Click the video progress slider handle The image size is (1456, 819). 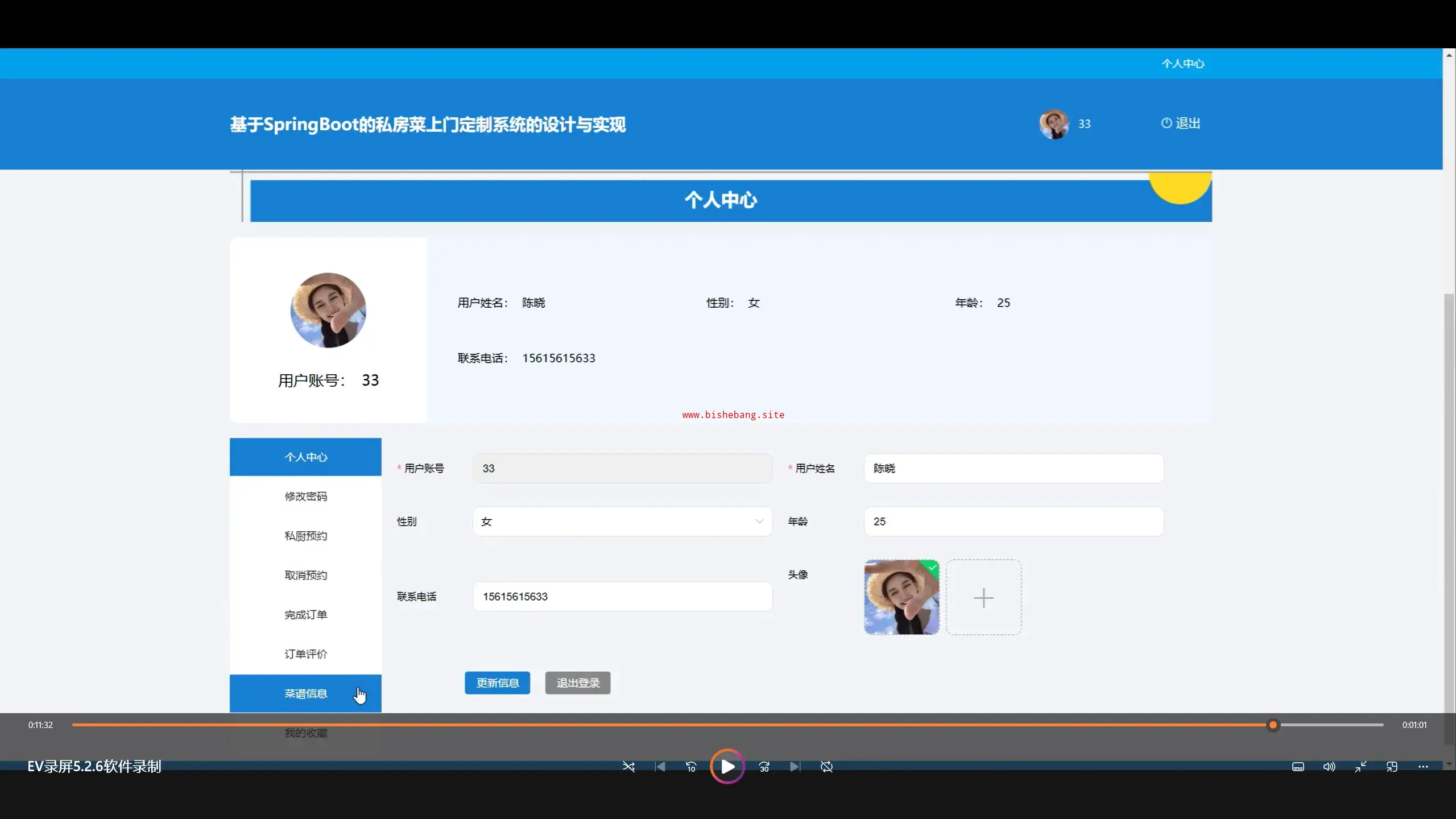point(1273,725)
